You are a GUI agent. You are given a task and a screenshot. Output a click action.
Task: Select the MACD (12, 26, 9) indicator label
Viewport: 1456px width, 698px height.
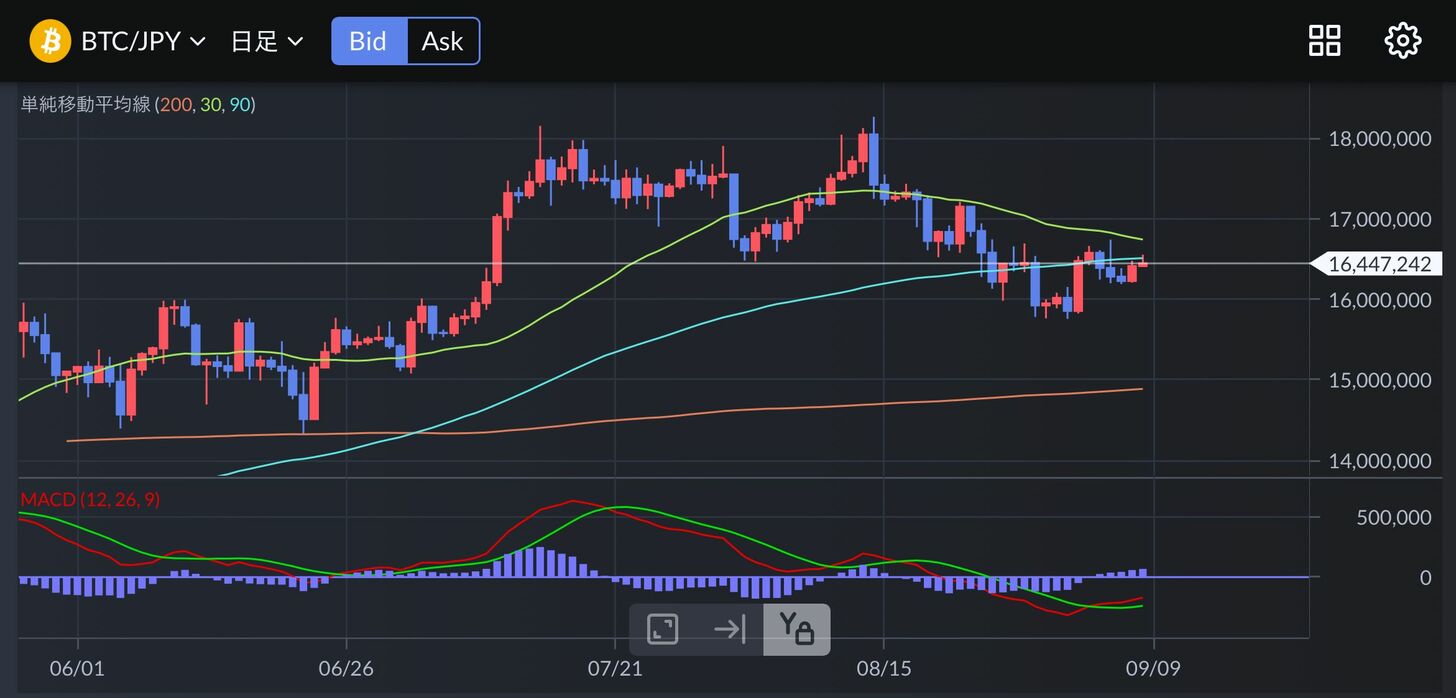click(90, 499)
